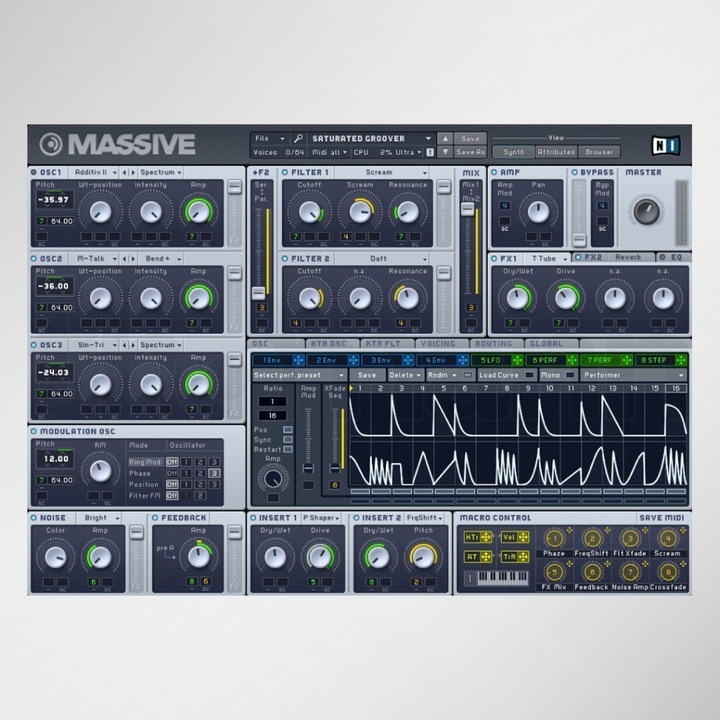Image resolution: width=720 pixels, height=720 pixels.
Task: Click the magnifier preset search icon
Action: [298, 138]
